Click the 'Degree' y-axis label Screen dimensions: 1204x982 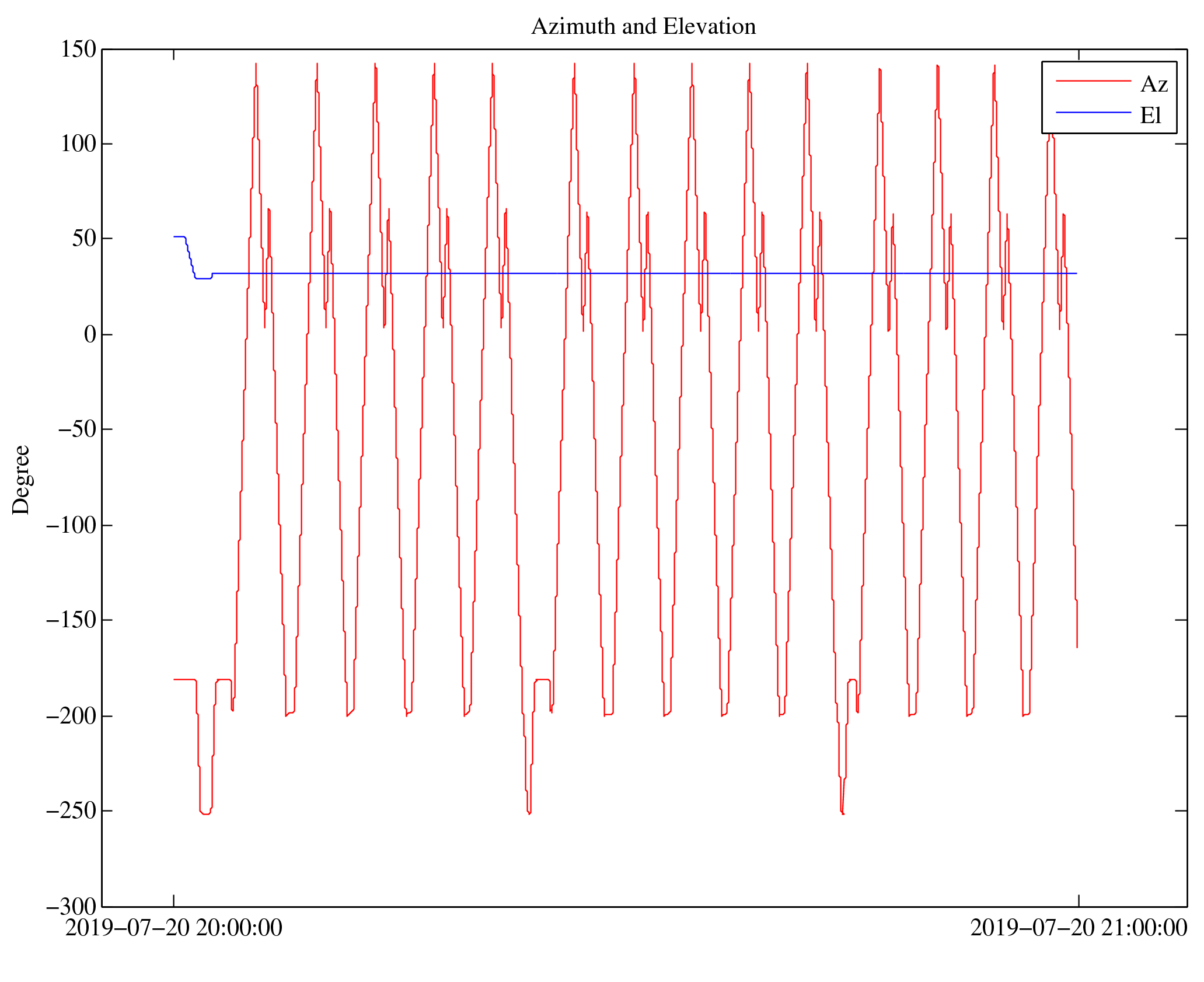point(22,480)
